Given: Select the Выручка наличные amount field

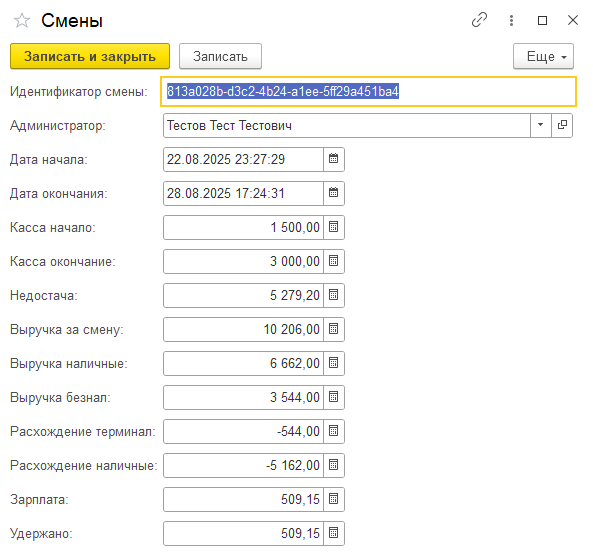Looking at the screenshot, I should coord(244,363).
